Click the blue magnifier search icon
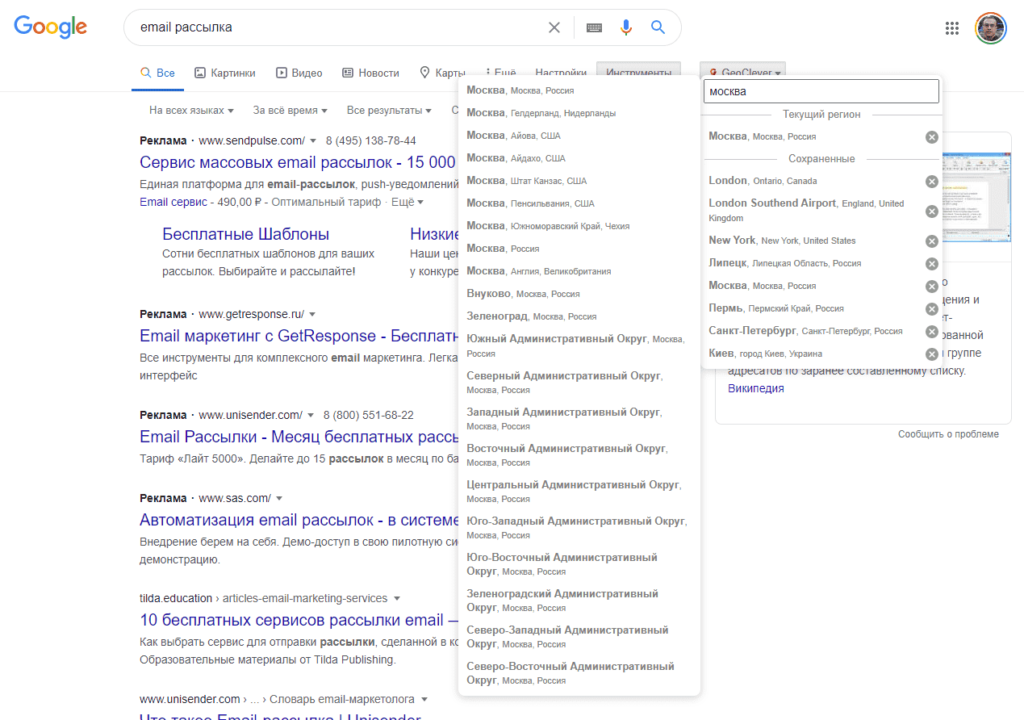 (658, 27)
